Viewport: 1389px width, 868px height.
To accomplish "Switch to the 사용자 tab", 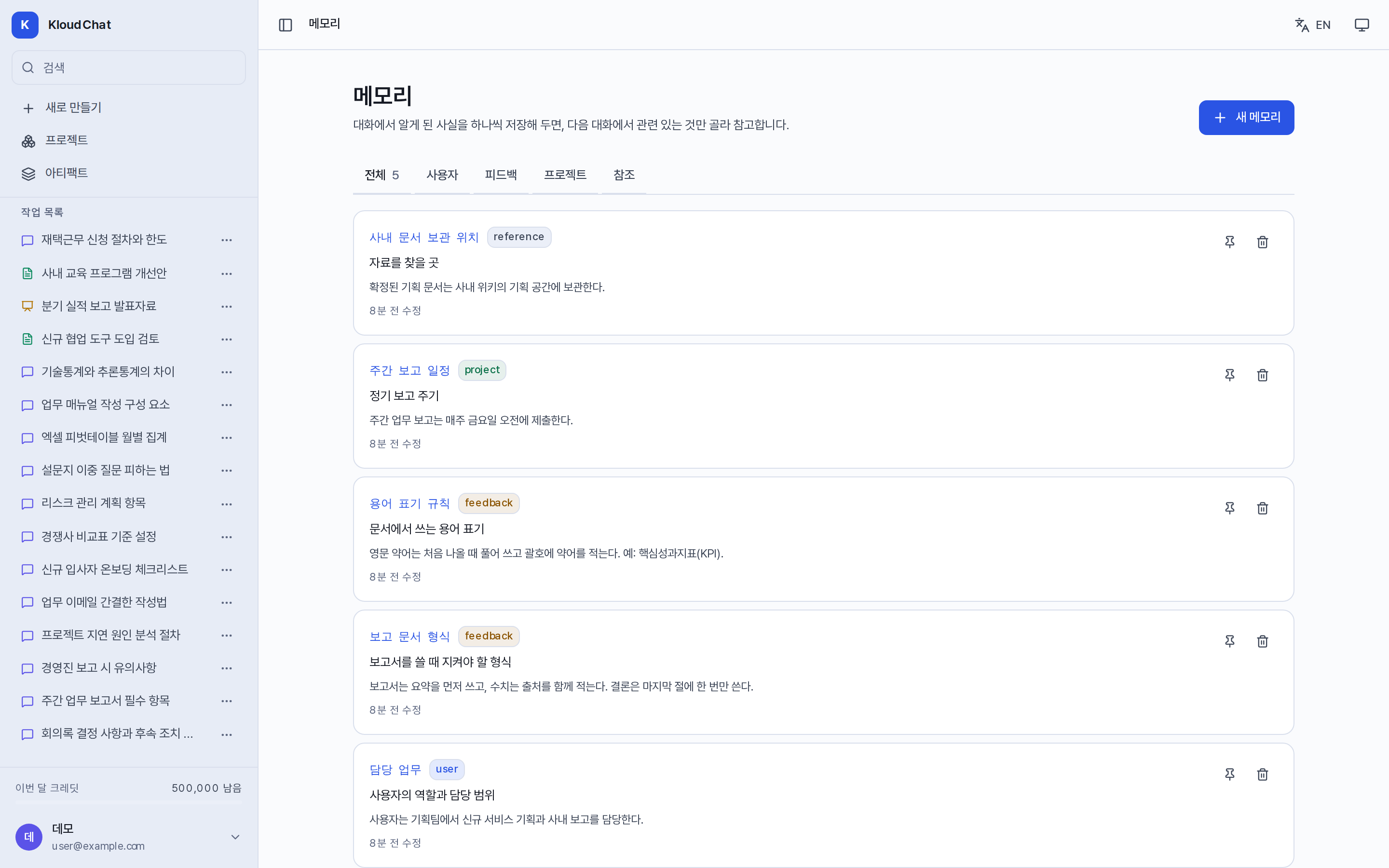I will click(442, 175).
